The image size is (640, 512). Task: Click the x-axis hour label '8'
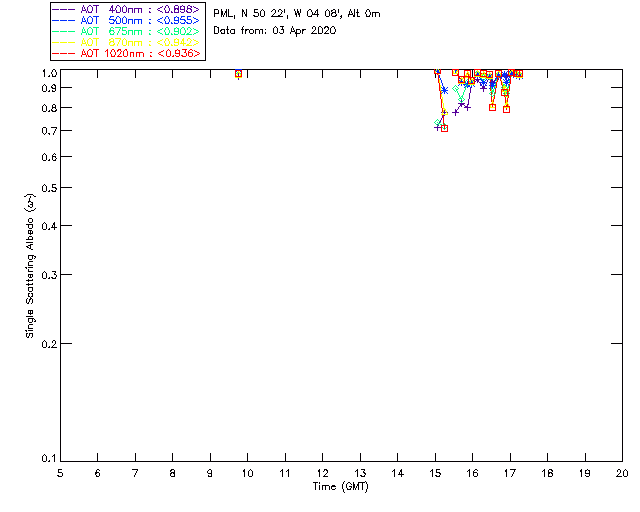pos(173,473)
